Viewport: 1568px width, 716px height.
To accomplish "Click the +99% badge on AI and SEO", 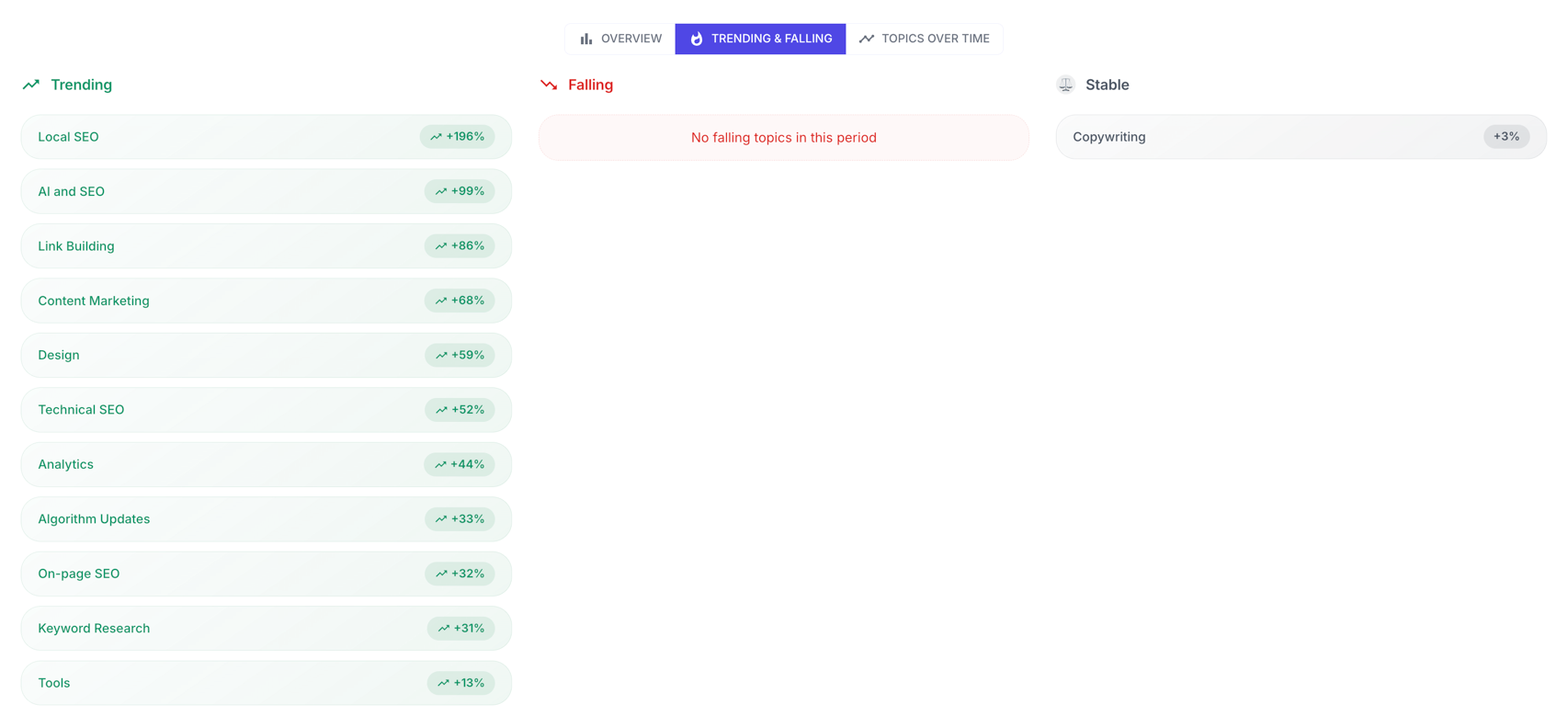I will [x=460, y=191].
